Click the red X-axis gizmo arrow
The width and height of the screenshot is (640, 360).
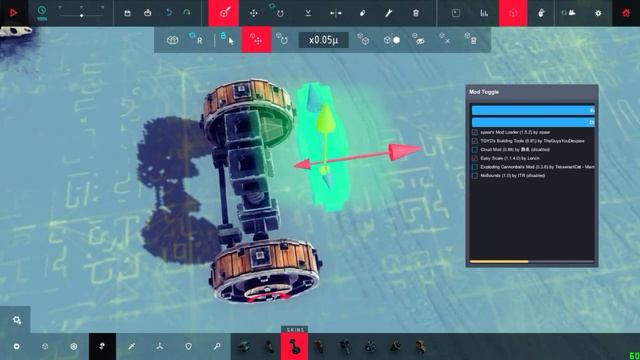[404, 151]
